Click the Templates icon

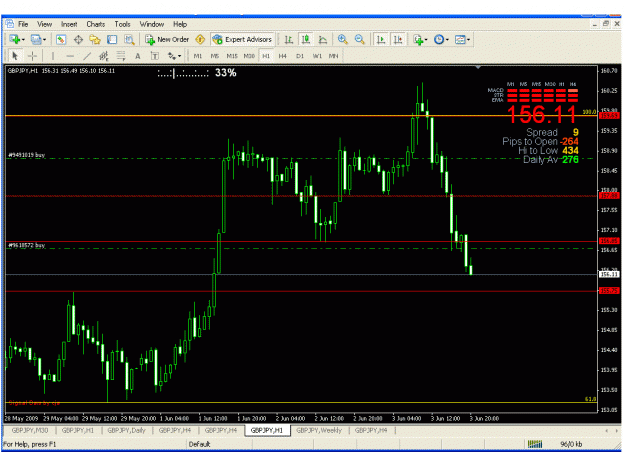point(460,39)
